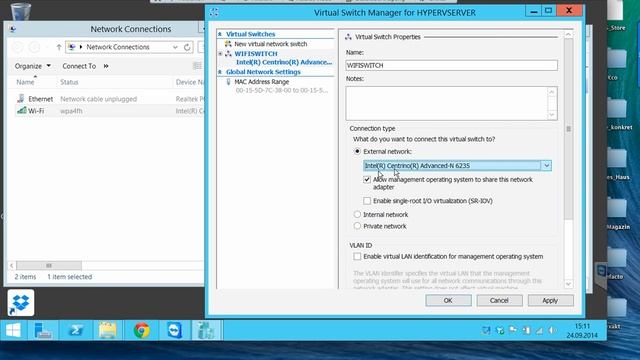Screen dimensions: 640x360
Task: Click the Action Center flag tray icon
Action: [x=513, y=330]
